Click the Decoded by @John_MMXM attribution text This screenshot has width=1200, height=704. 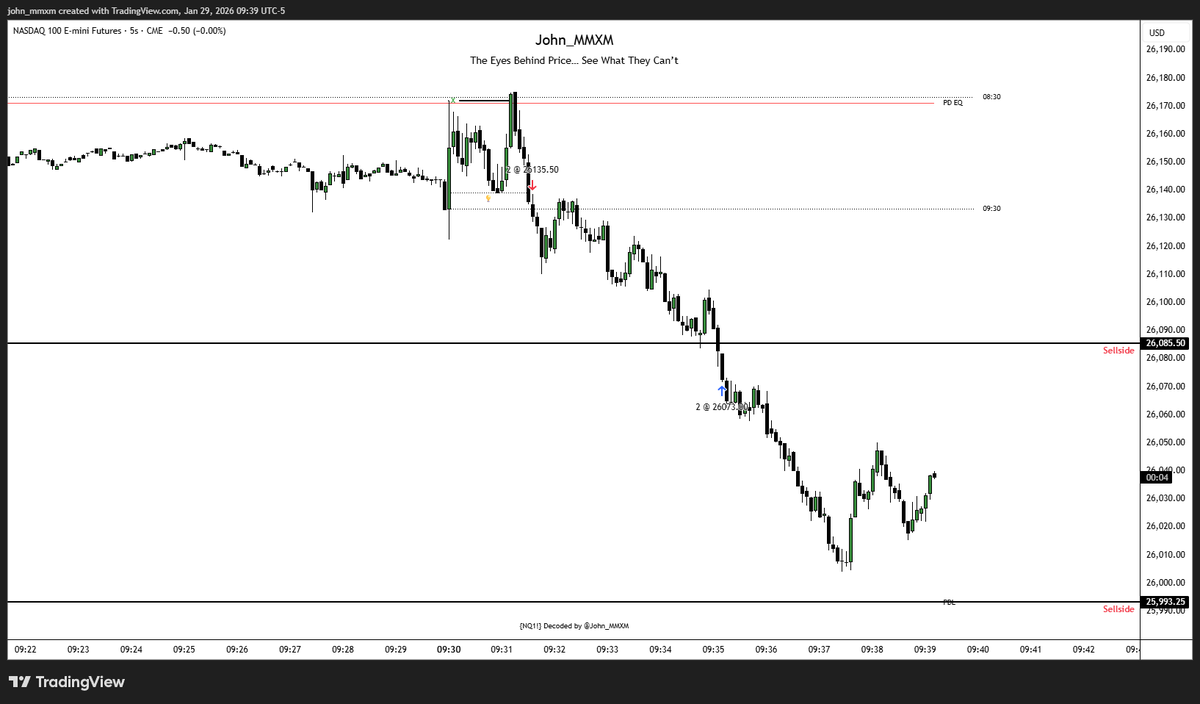[574, 625]
